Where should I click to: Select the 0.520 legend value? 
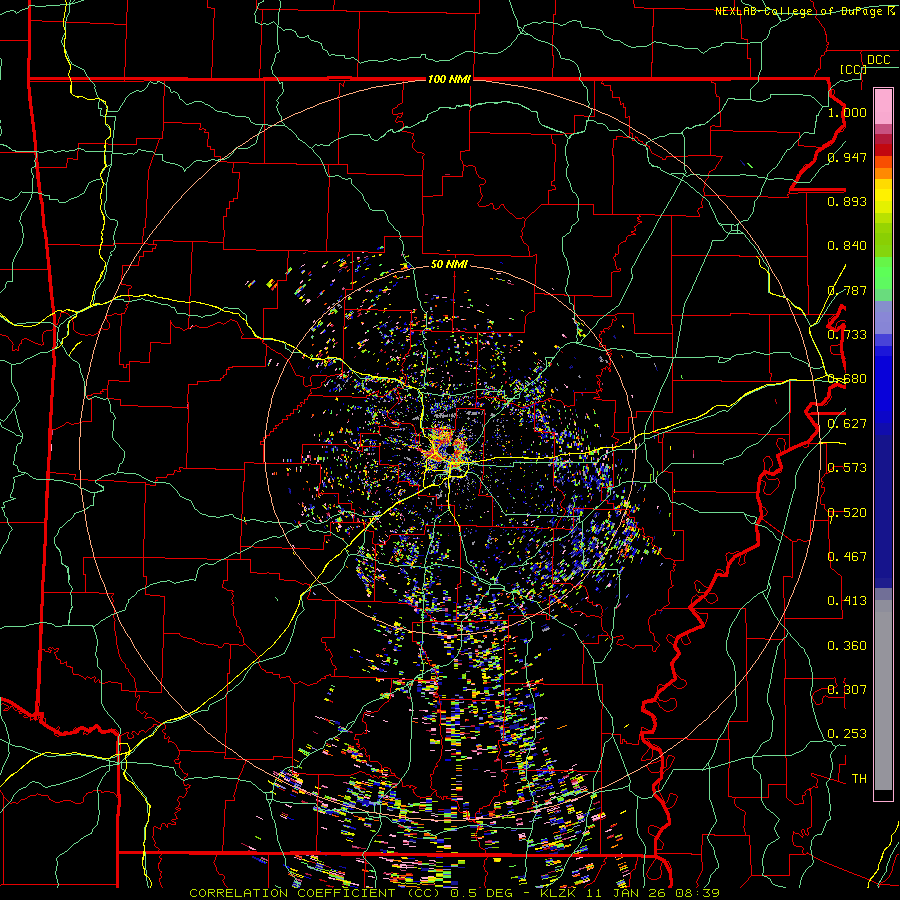[847, 513]
